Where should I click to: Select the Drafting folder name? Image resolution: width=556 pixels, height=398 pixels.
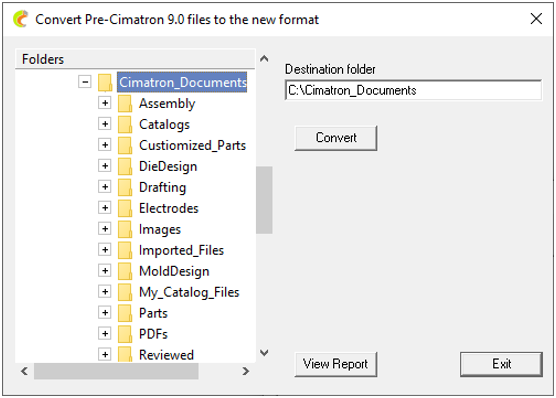[x=162, y=187]
